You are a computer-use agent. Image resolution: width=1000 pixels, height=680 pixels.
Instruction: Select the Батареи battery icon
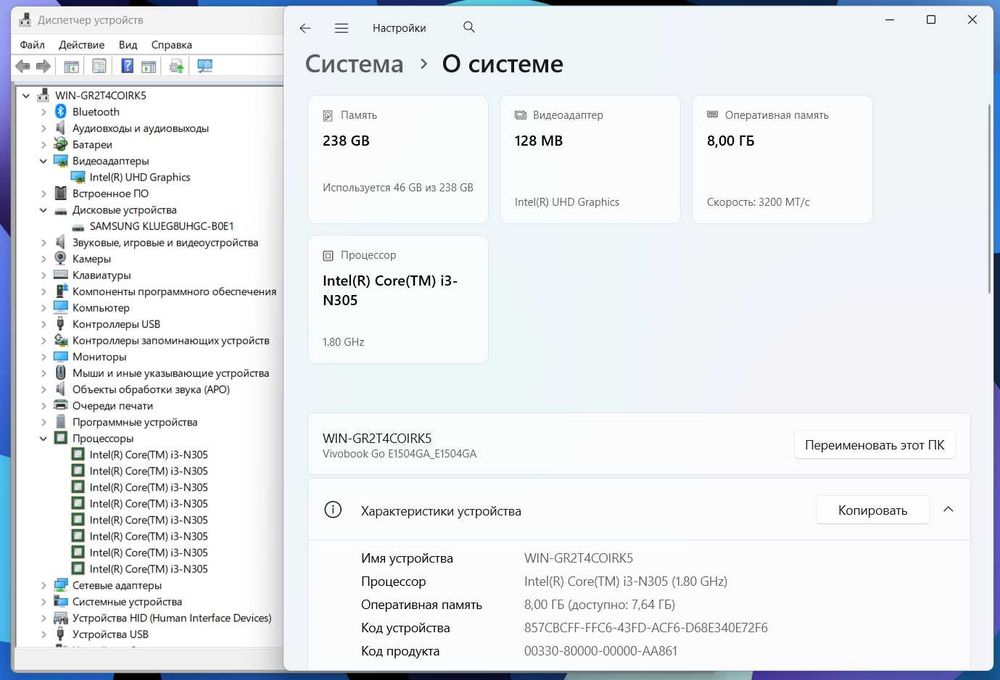pos(61,145)
